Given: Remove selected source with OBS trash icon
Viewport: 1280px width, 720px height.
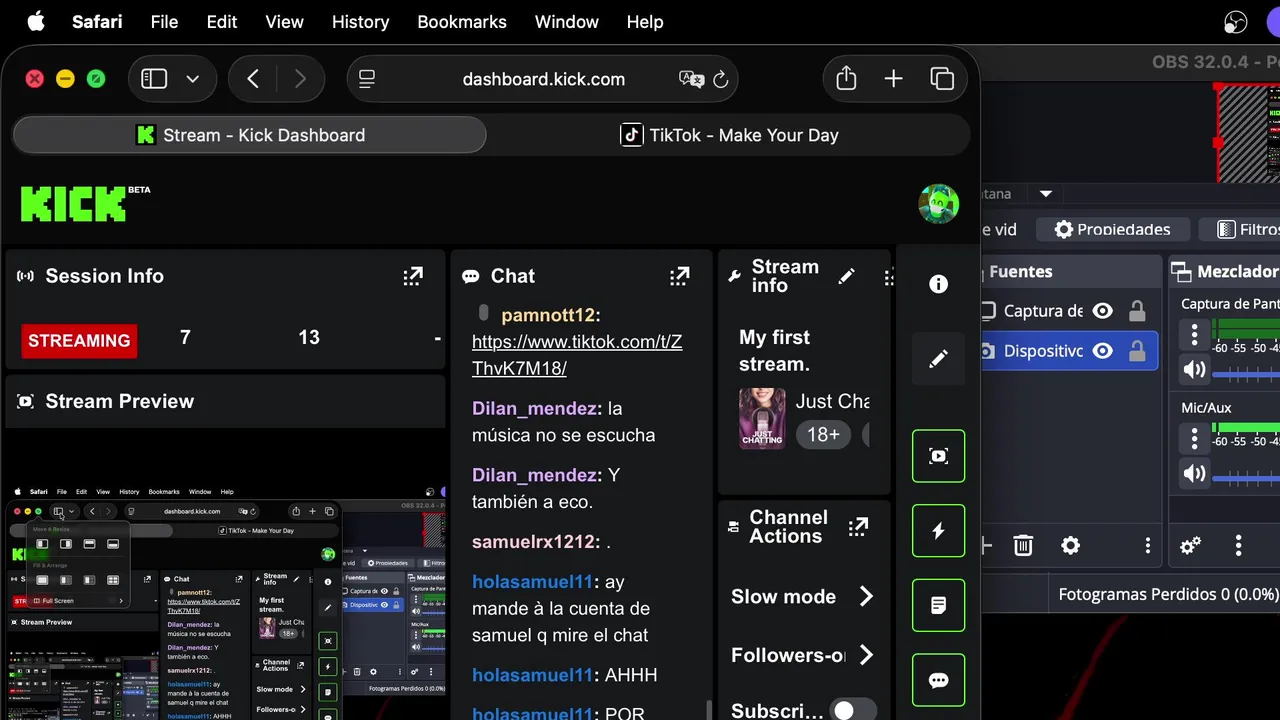Looking at the screenshot, I should 1023,545.
